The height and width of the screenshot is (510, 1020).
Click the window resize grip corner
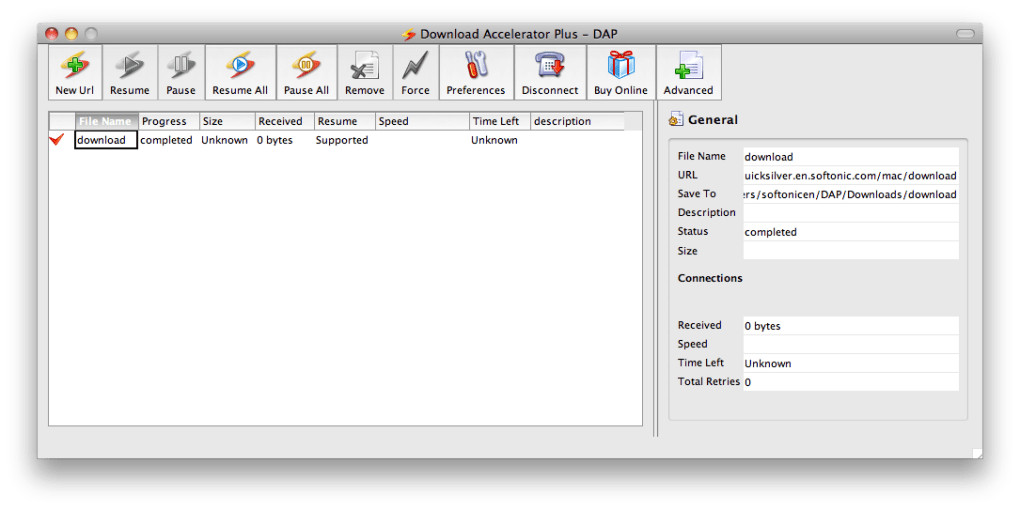977,453
